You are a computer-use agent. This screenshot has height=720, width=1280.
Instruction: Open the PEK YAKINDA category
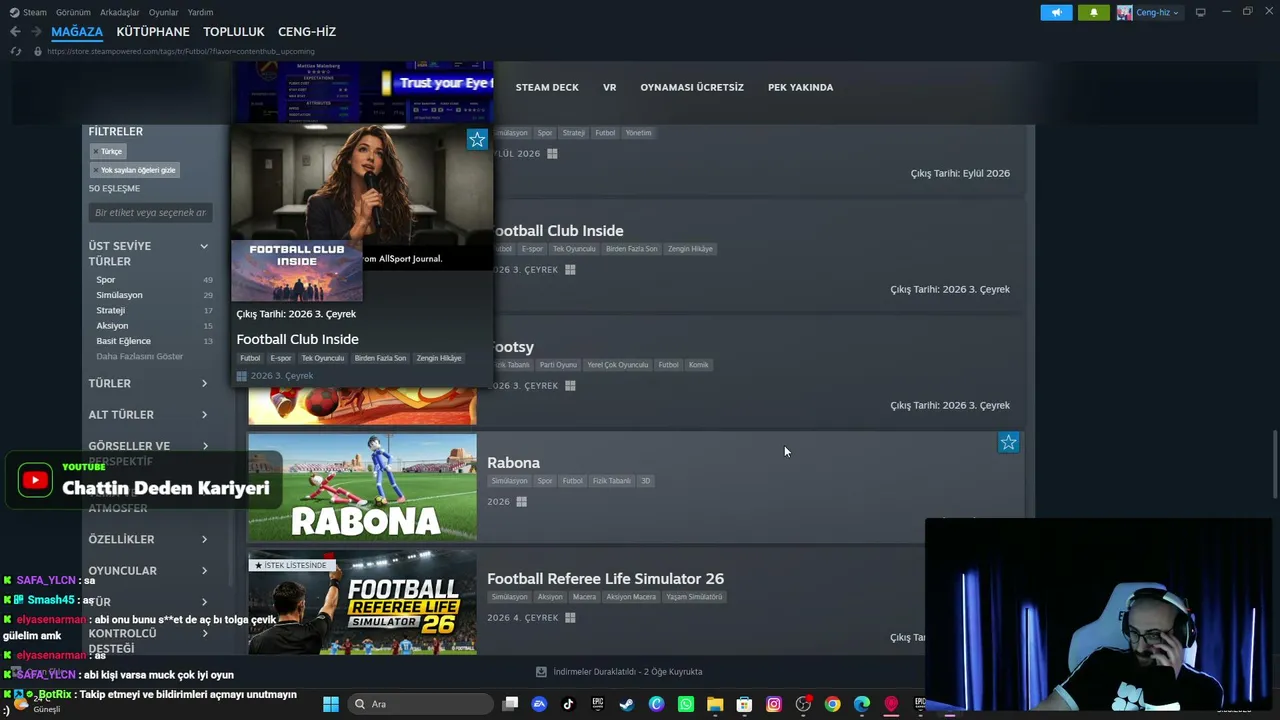tap(800, 87)
